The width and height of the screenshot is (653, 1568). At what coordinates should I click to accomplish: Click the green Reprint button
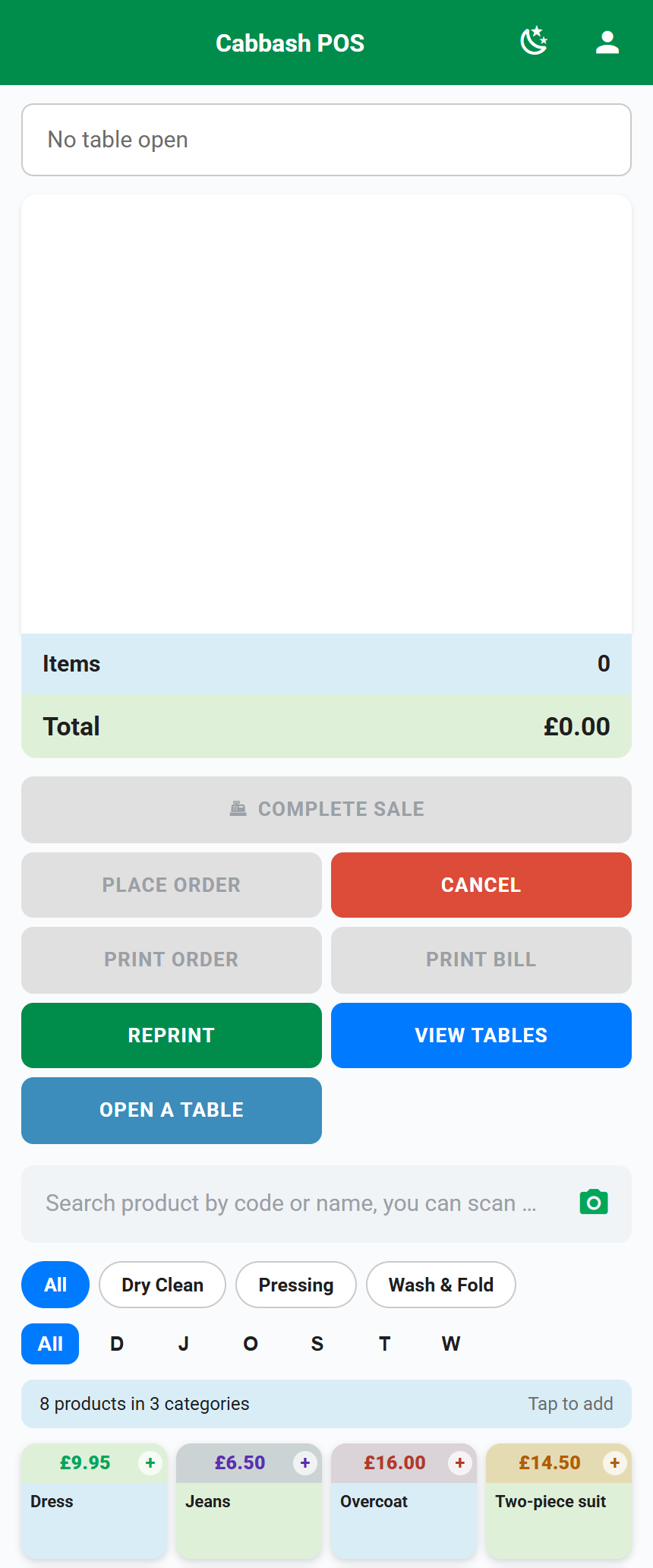172,1035
